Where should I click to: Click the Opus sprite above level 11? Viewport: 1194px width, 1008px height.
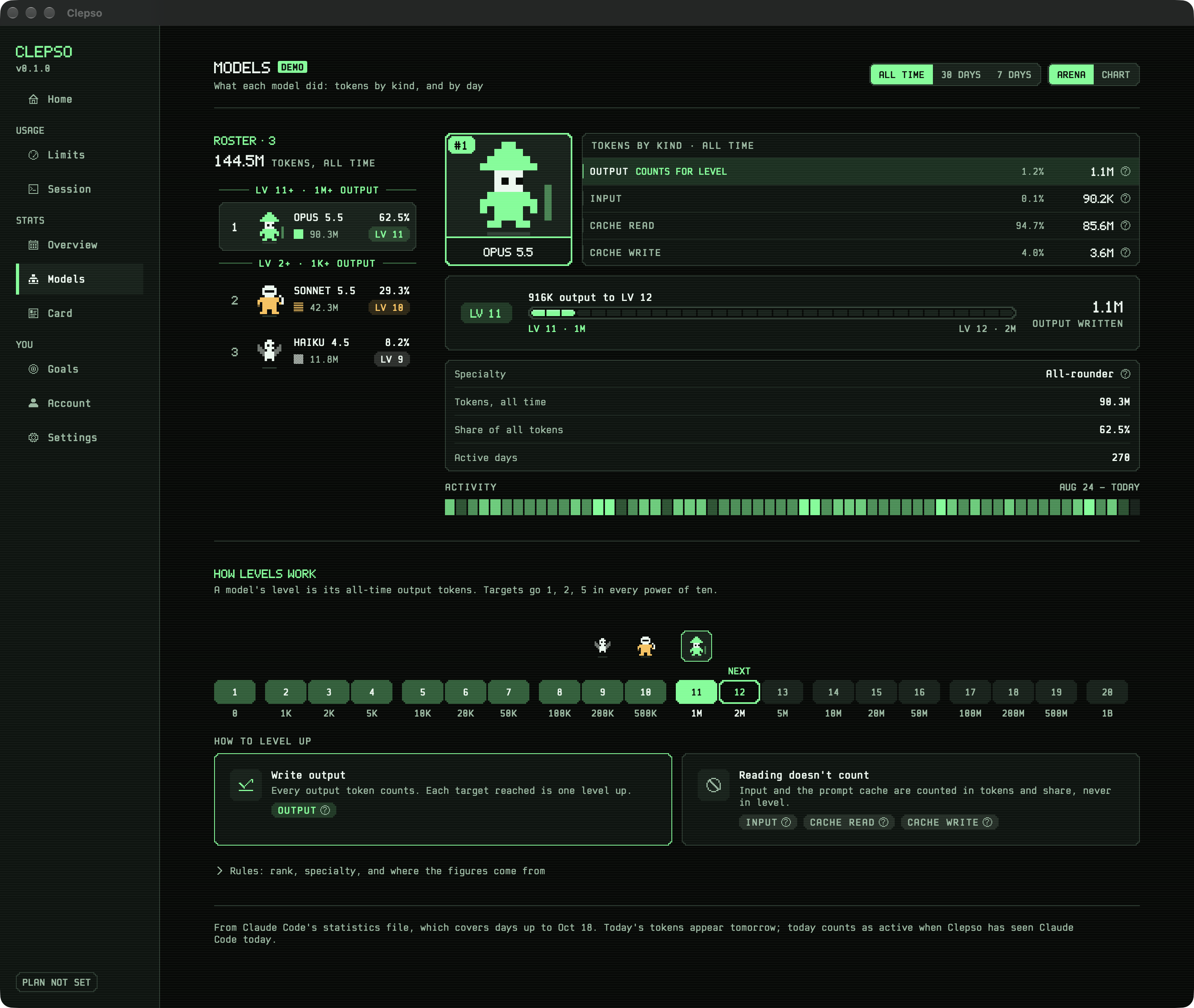(x=696, y=646)
